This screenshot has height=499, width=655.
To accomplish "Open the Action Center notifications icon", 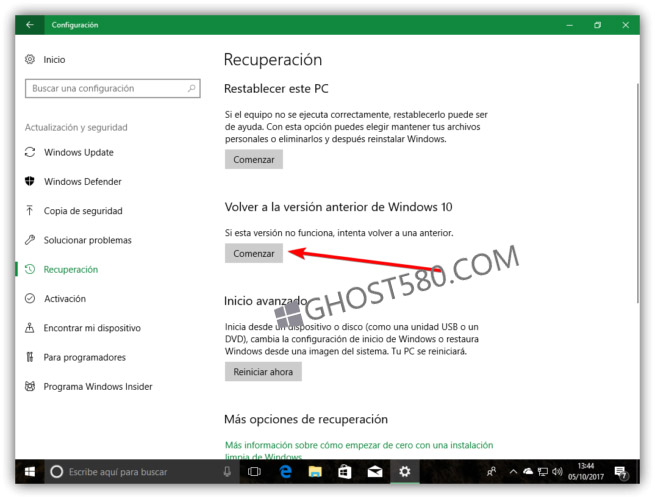I will [x=621, y=472].
